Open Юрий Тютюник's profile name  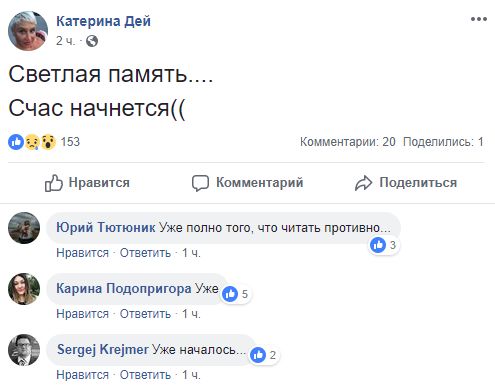(106, 228)
